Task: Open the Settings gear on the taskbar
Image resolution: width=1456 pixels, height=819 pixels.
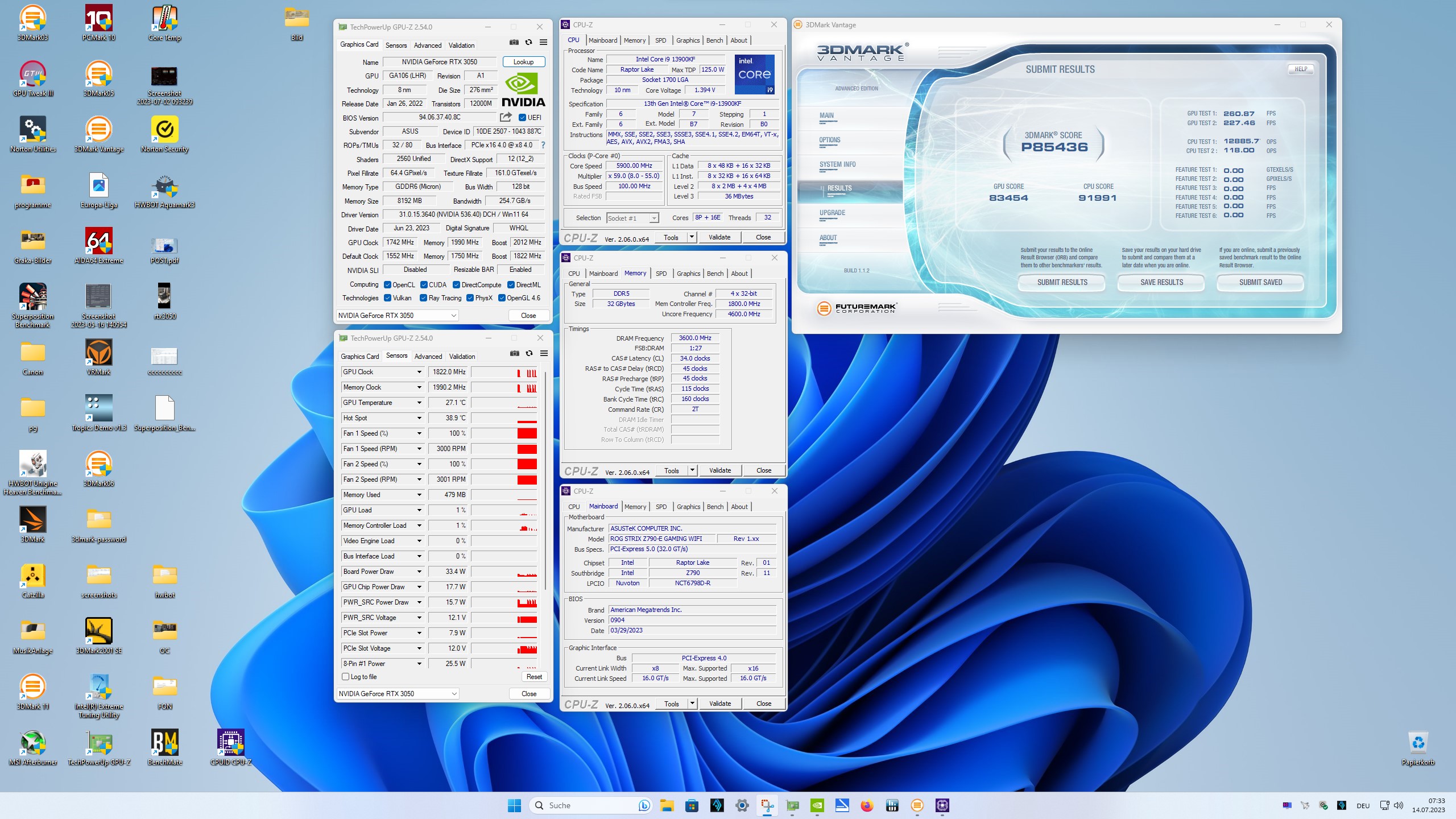Action: [x=742, y=805]
